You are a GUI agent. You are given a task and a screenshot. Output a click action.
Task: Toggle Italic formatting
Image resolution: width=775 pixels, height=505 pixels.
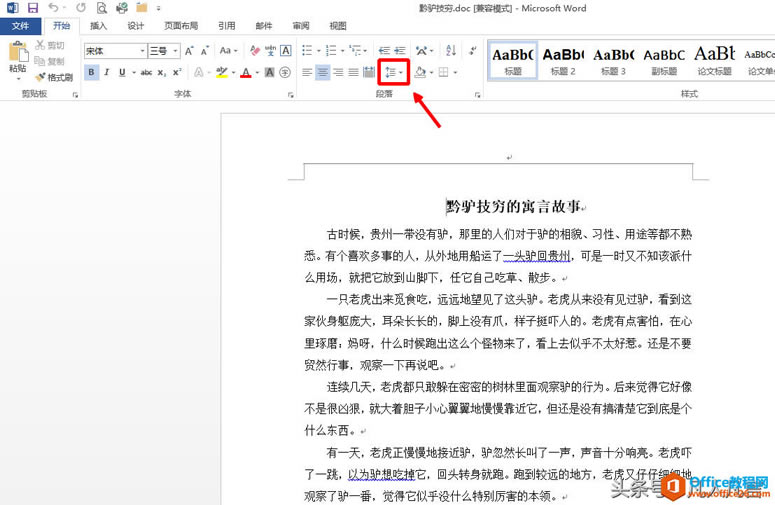(106, 72)
